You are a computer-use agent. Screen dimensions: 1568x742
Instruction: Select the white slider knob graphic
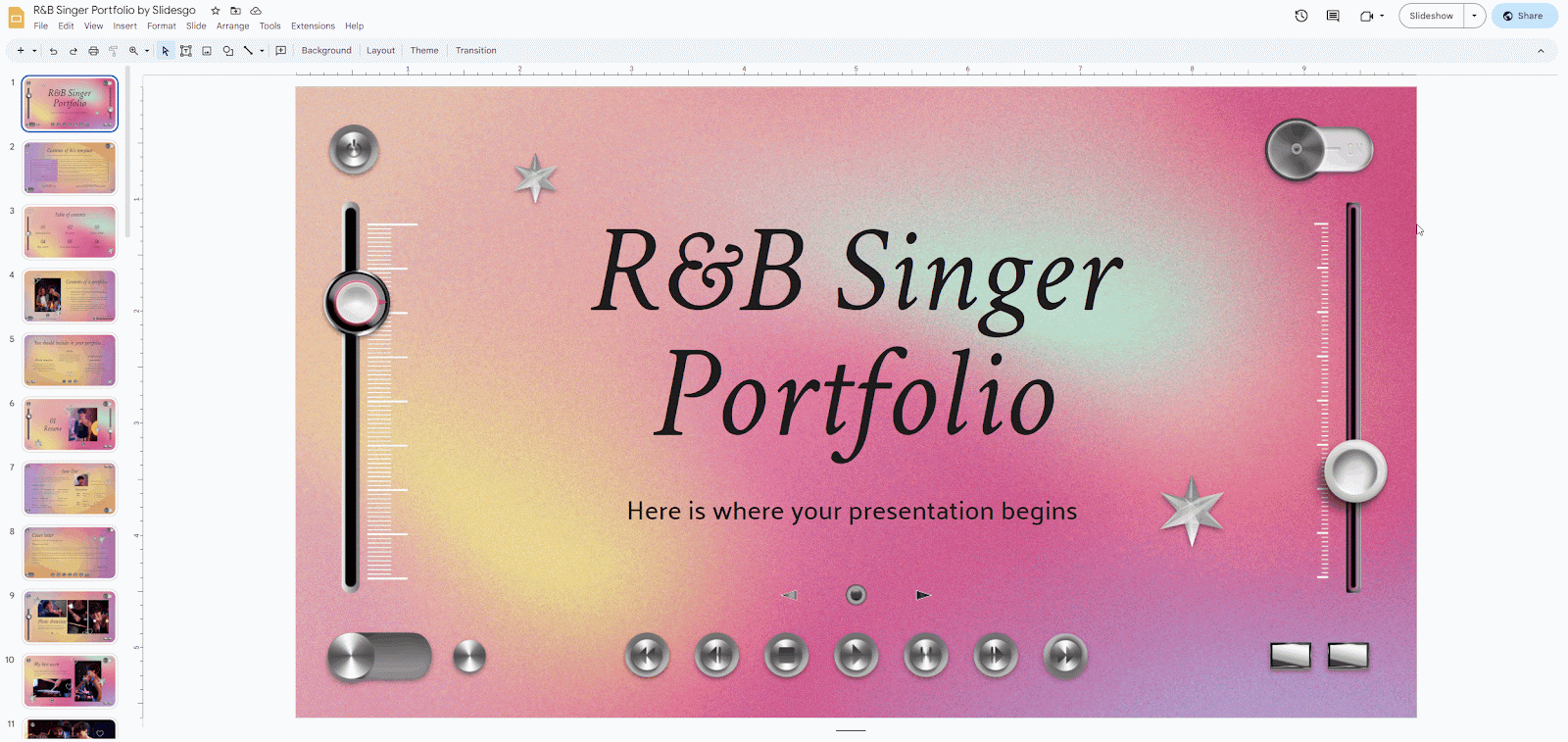point(1355,470)
